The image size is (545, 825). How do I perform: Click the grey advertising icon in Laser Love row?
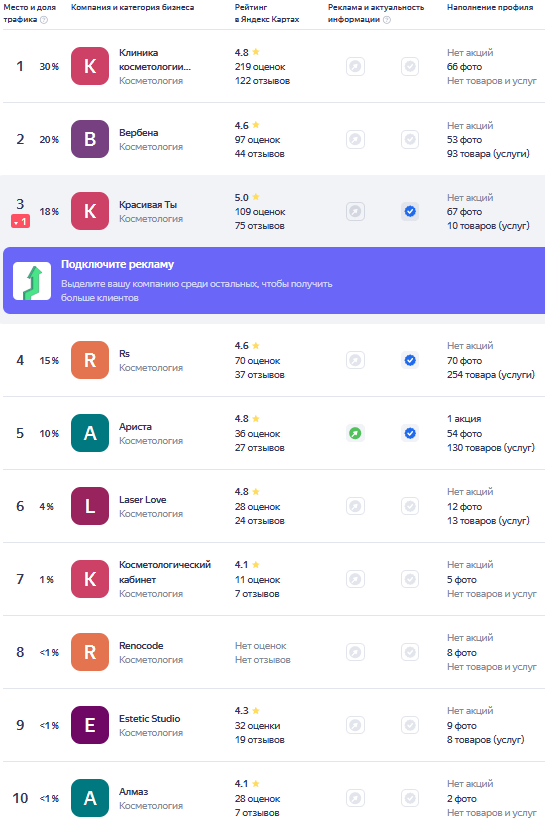tap(355, 506)
